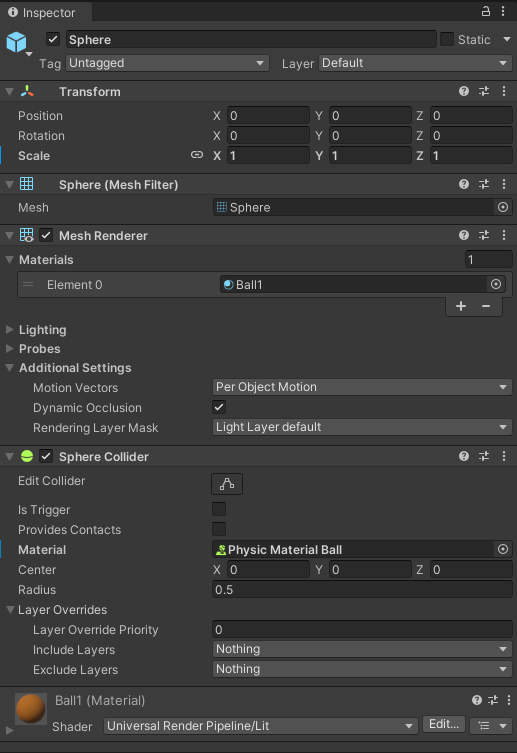Viewport: 517px width, 753px height.
Task: Collapse the Materials list foldout
Action: pos(9,259)
